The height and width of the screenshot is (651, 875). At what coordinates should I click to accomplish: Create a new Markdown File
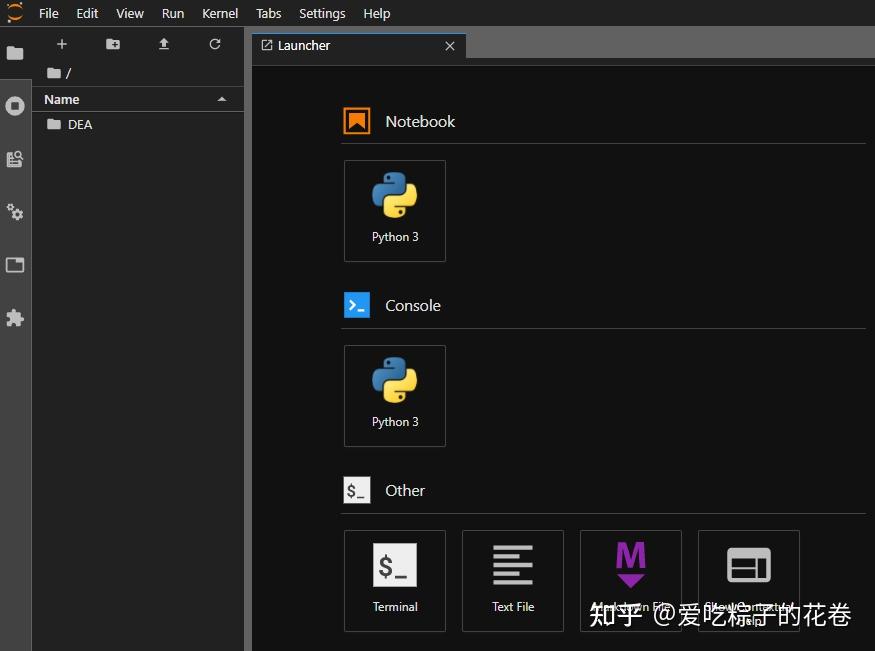[x=630, y=580]
